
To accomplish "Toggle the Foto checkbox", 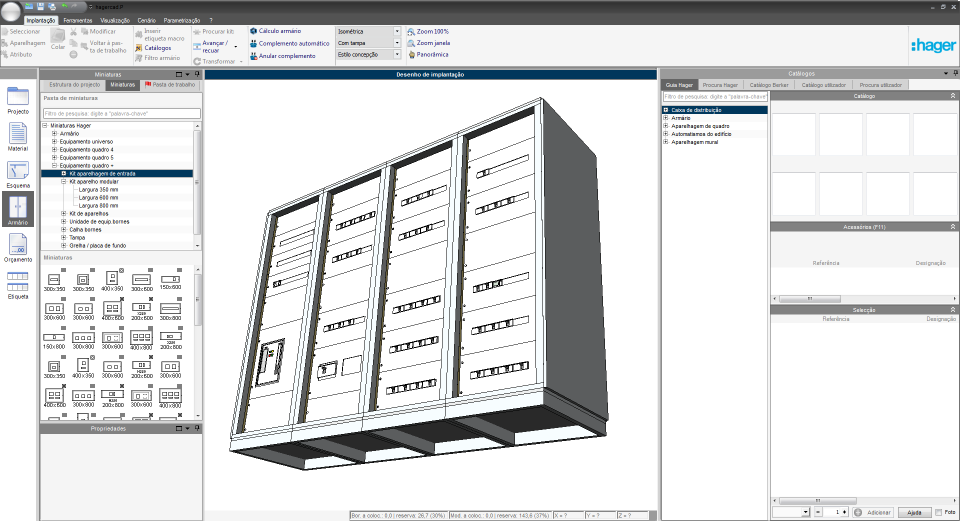I will (x=937, y=512).
